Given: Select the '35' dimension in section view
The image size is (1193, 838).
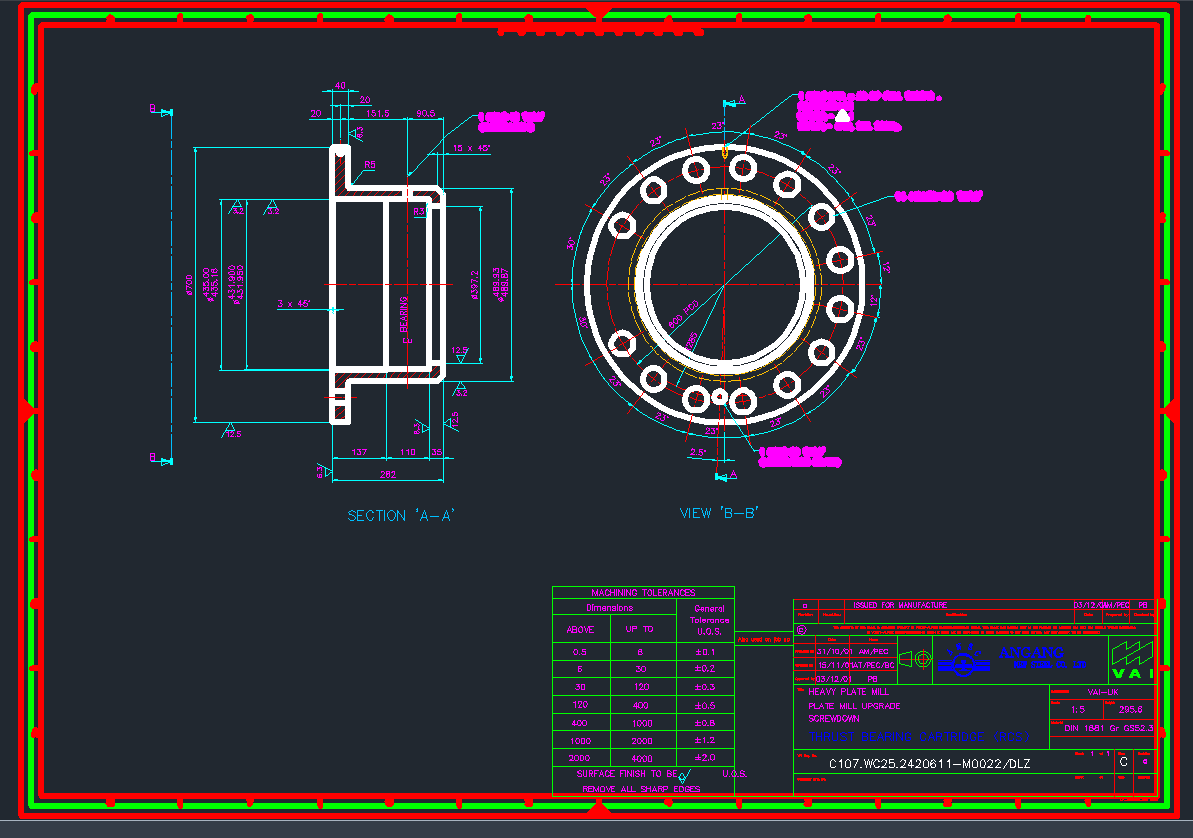Looking at the screenshot, I should (x=437, y=452).
